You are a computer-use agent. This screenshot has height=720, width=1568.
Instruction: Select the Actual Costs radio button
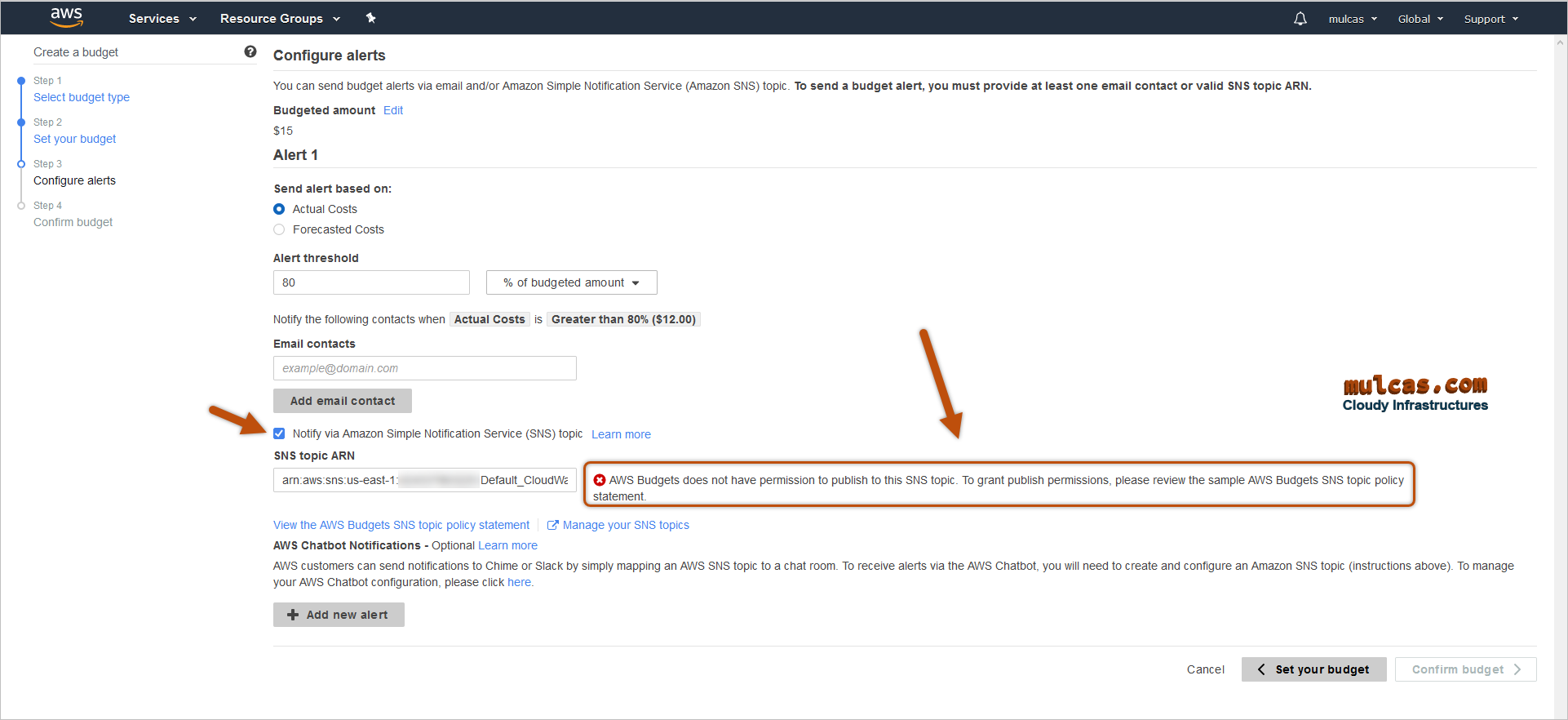pyautogui.click(x=279, y=209)
